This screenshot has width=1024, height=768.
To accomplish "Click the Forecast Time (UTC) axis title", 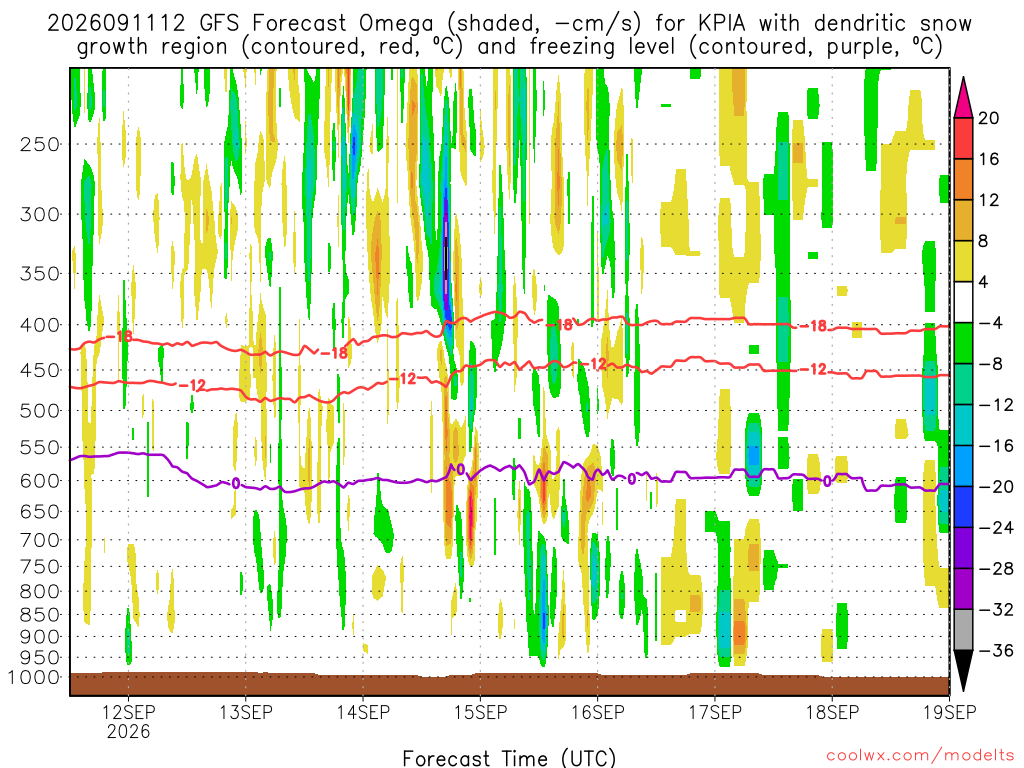I will [x=509, y=758].
